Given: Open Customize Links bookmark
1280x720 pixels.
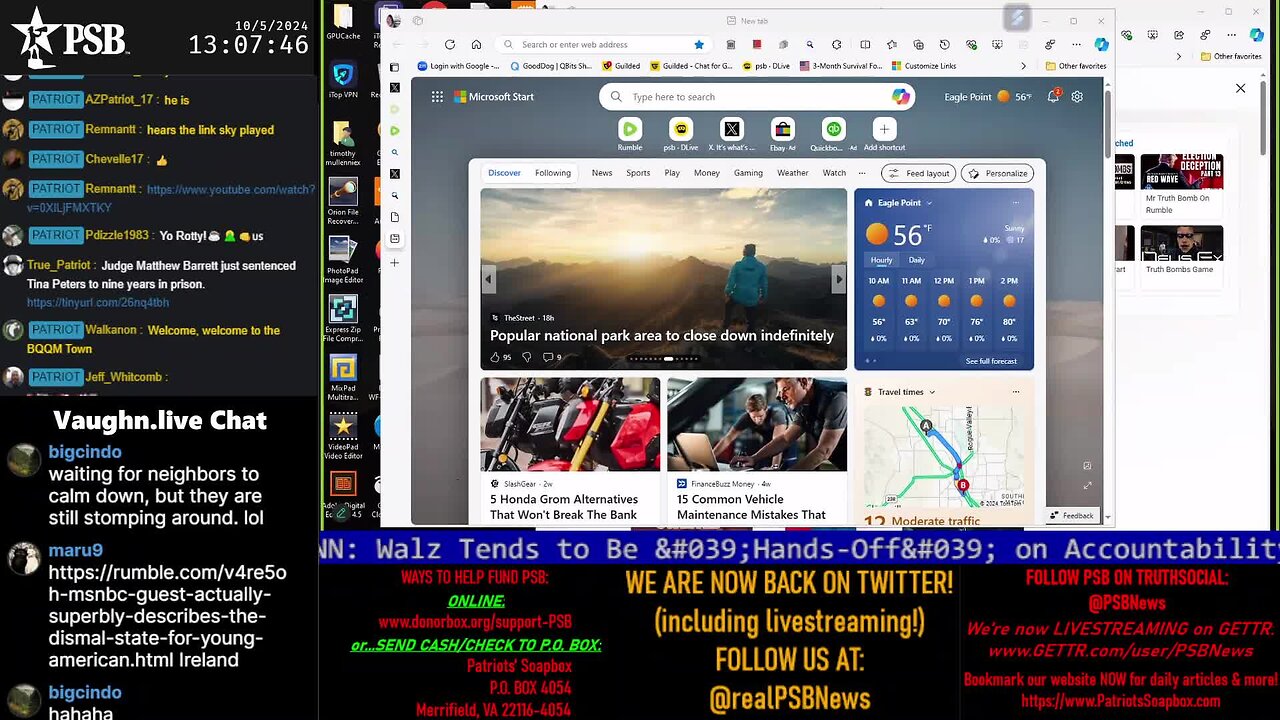Looking at the screenshot, I should coord(923,66).
